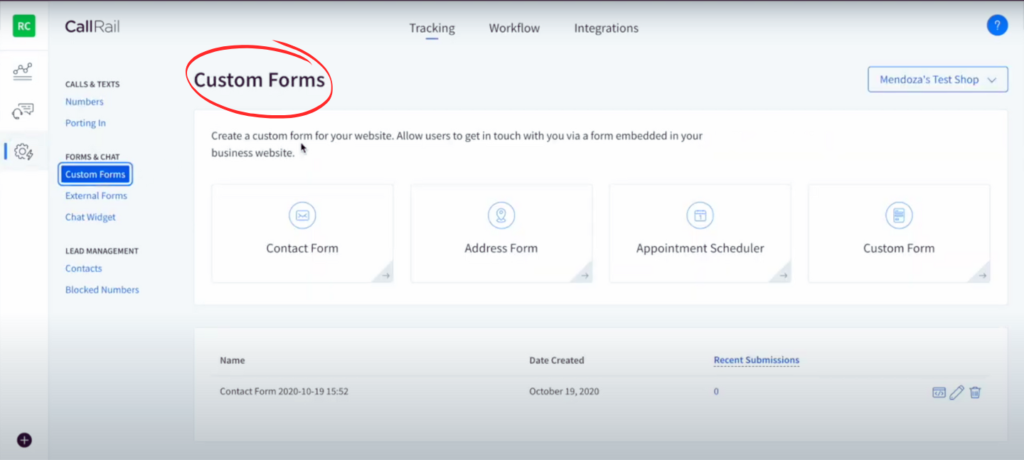The image size is (1024, 460).
Task: Choose the Appointment Scheduler card
Action: (700, 233)
